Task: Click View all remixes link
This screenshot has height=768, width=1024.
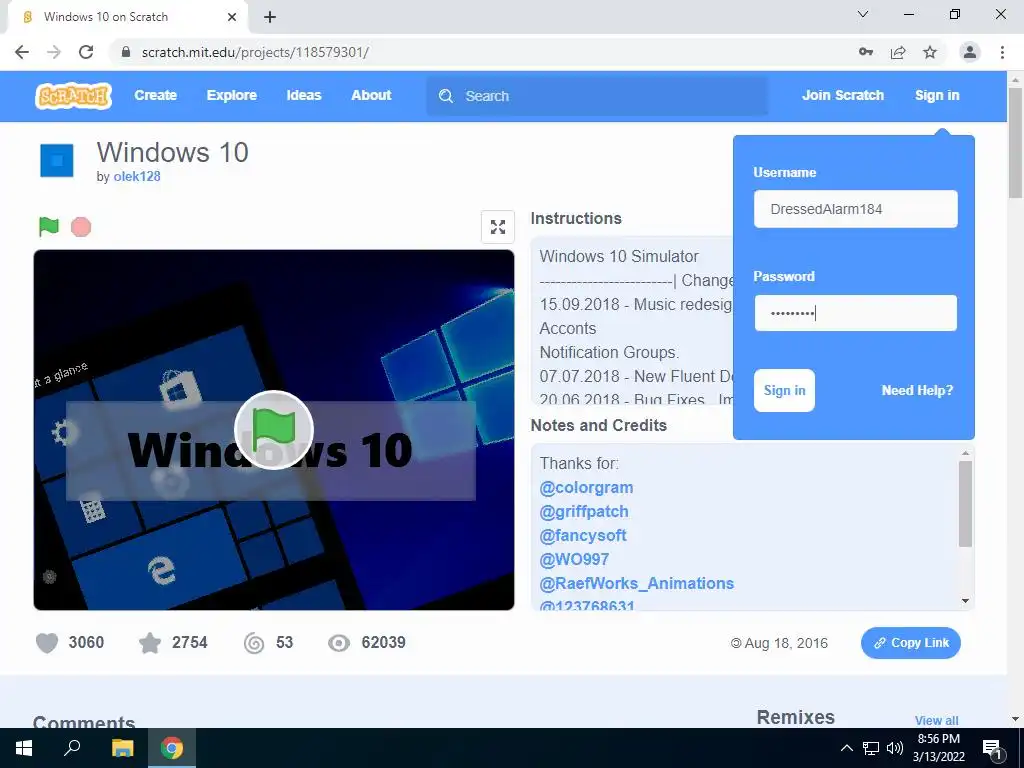Action: coord(936,720)
